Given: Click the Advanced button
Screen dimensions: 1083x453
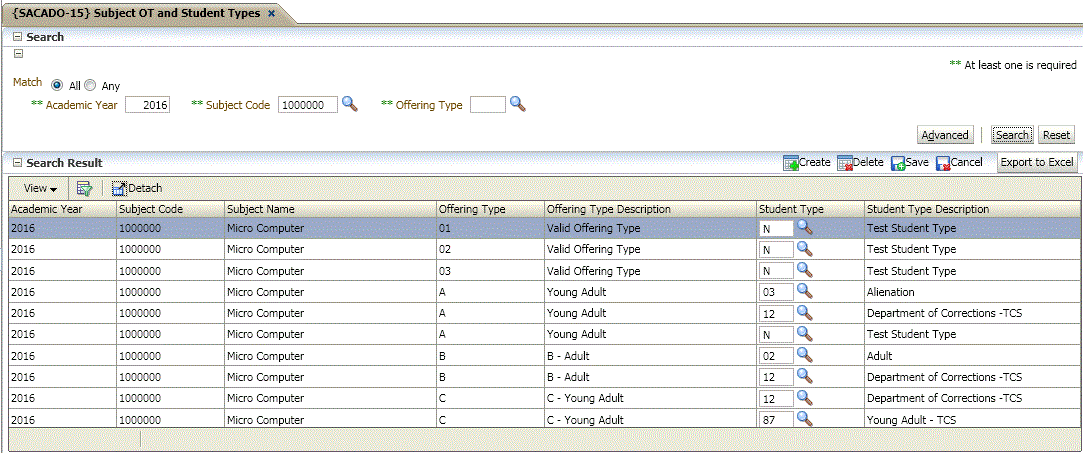Looking at the screenshot, I should click(945, 135).
